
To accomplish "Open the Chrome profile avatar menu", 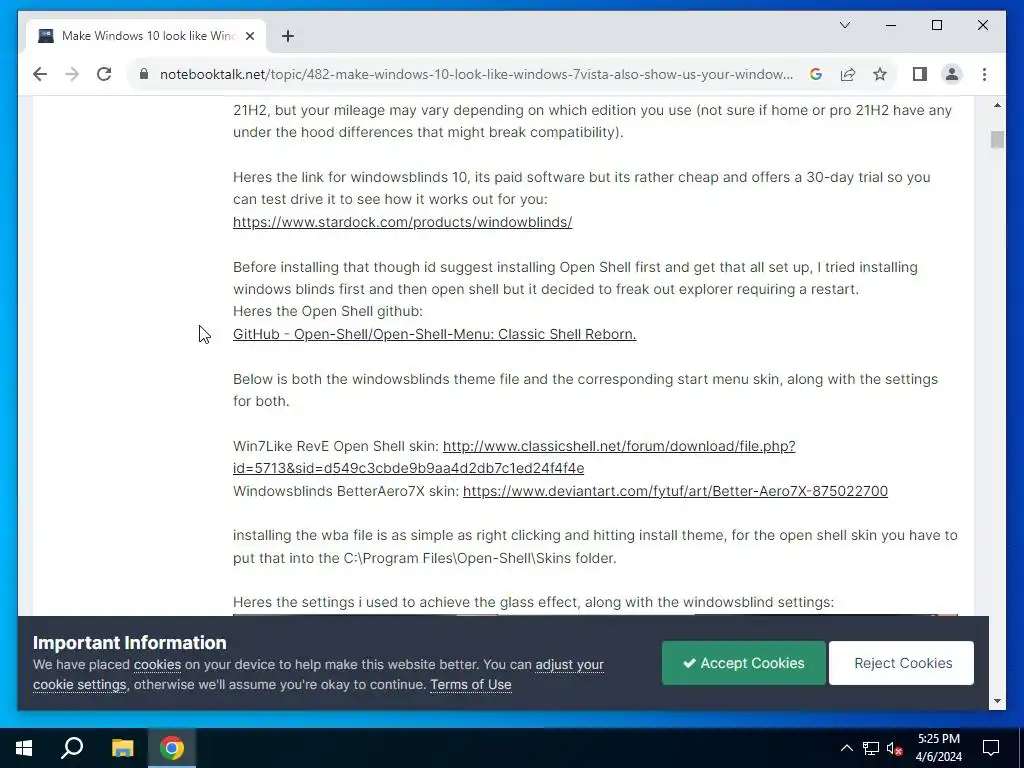I will pos(952,74).
